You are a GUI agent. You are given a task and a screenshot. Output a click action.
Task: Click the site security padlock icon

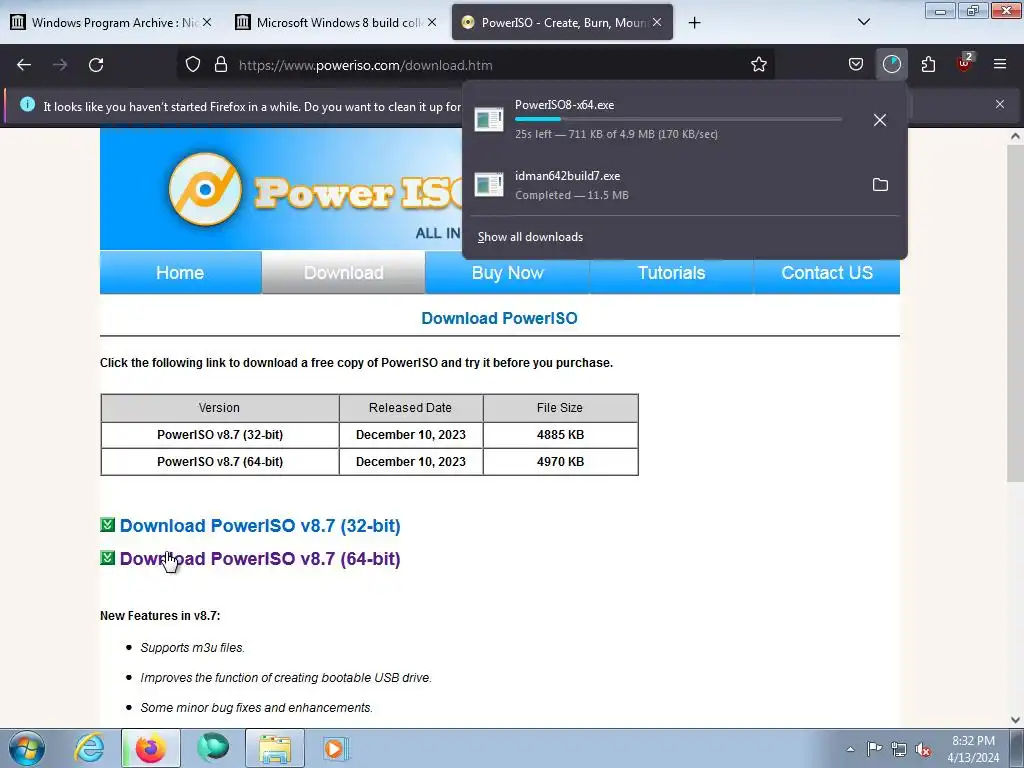pos(221,65)
